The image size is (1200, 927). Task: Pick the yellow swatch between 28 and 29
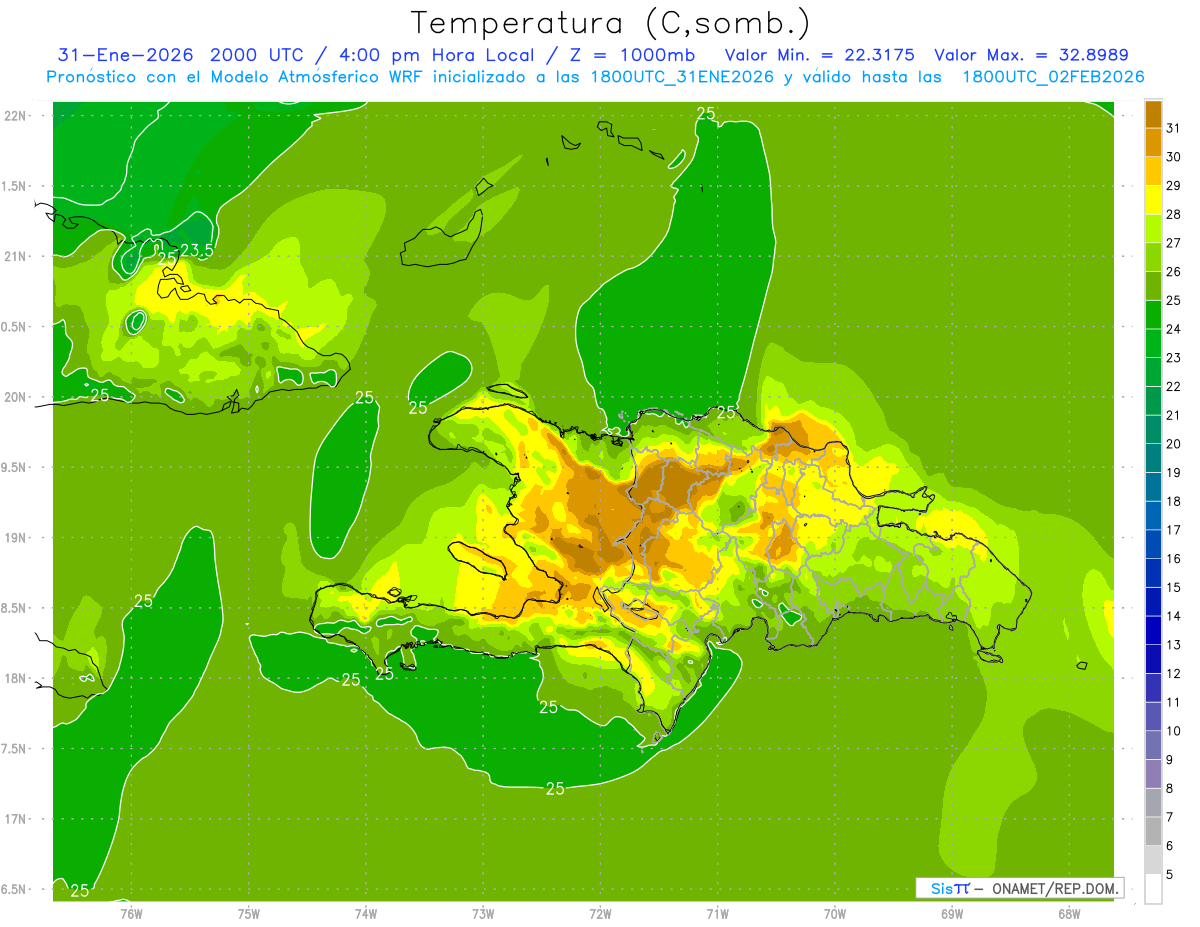pyautogui.click(x=1153, y=200)
